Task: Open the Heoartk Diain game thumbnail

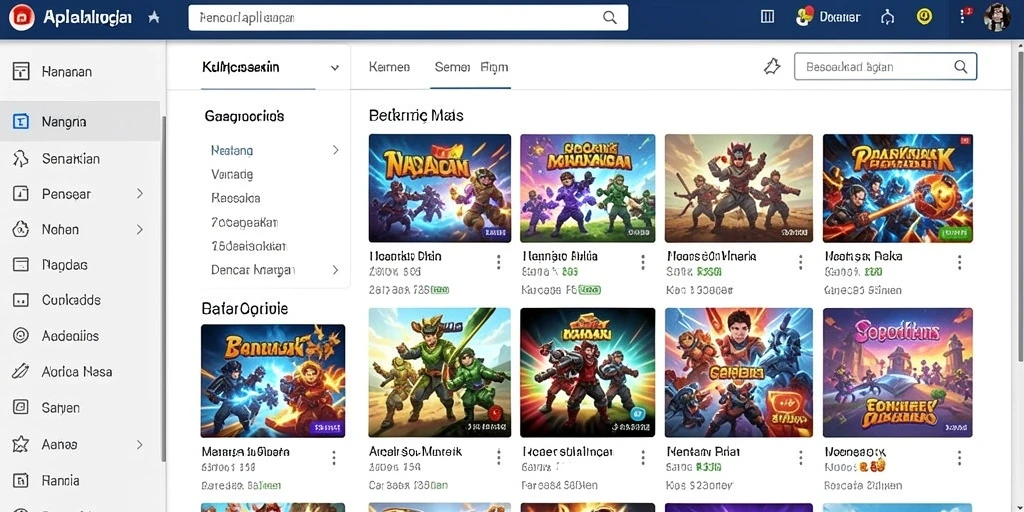Action: click(440, 188)
